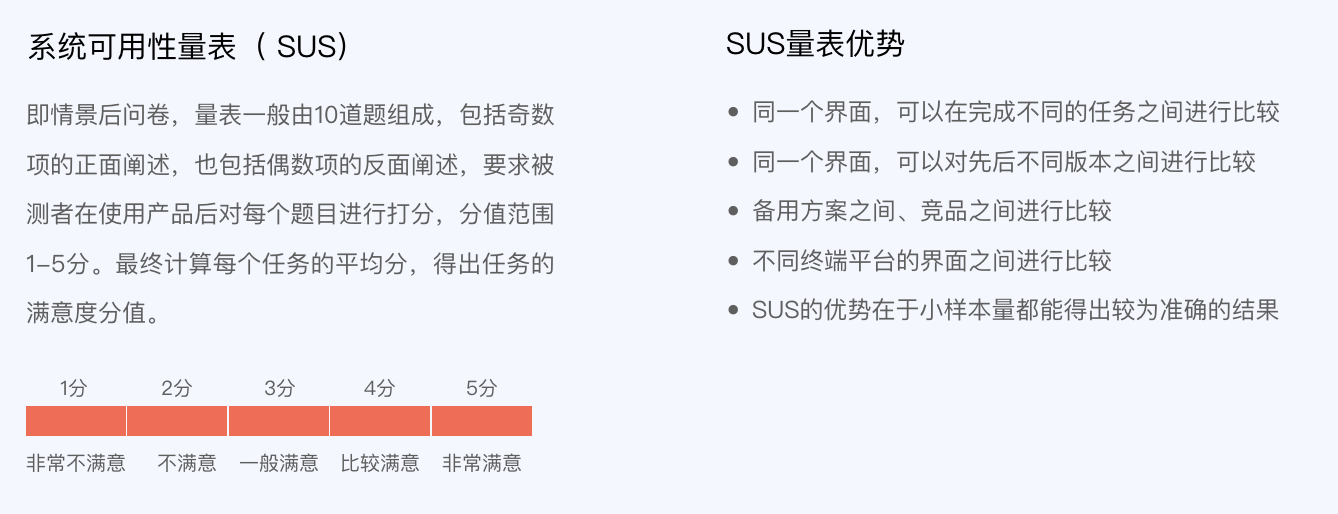Click the 备用方案之间、竞品之间进行比较 bullet
The image size is (1338, 514).
tap(931, 211)
